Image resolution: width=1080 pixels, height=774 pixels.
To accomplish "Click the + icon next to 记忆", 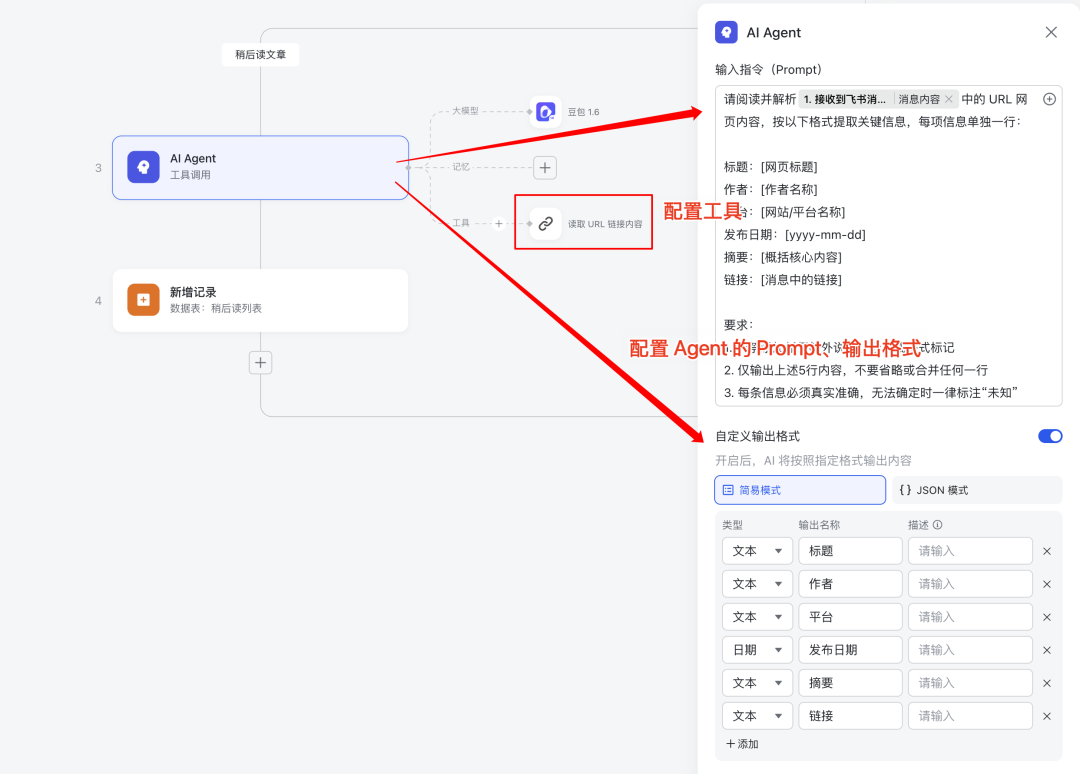I will point(544,167).
